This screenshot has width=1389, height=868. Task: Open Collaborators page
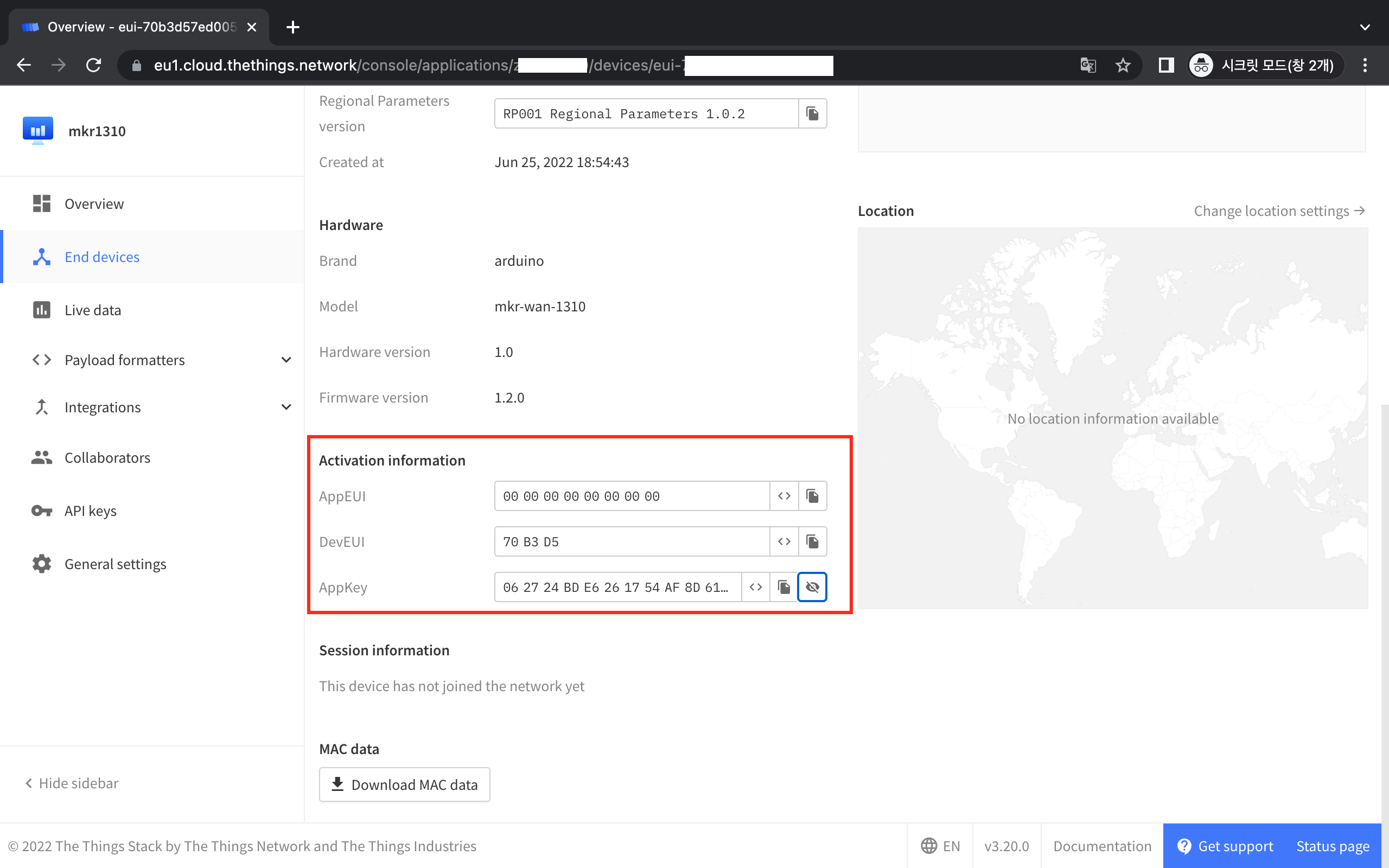(x=152, y=457)
